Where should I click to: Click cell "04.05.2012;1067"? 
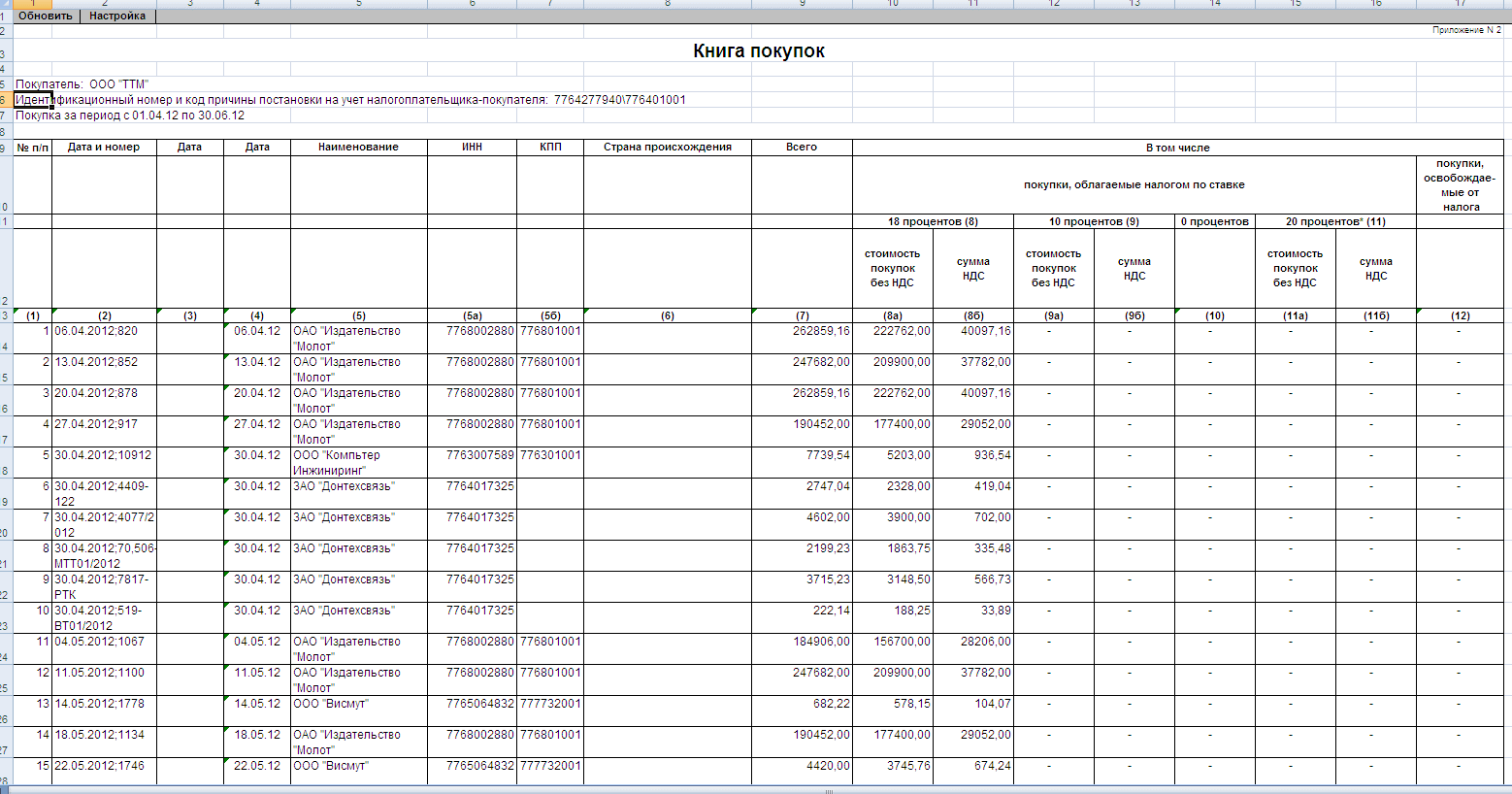tap(104, 649)
